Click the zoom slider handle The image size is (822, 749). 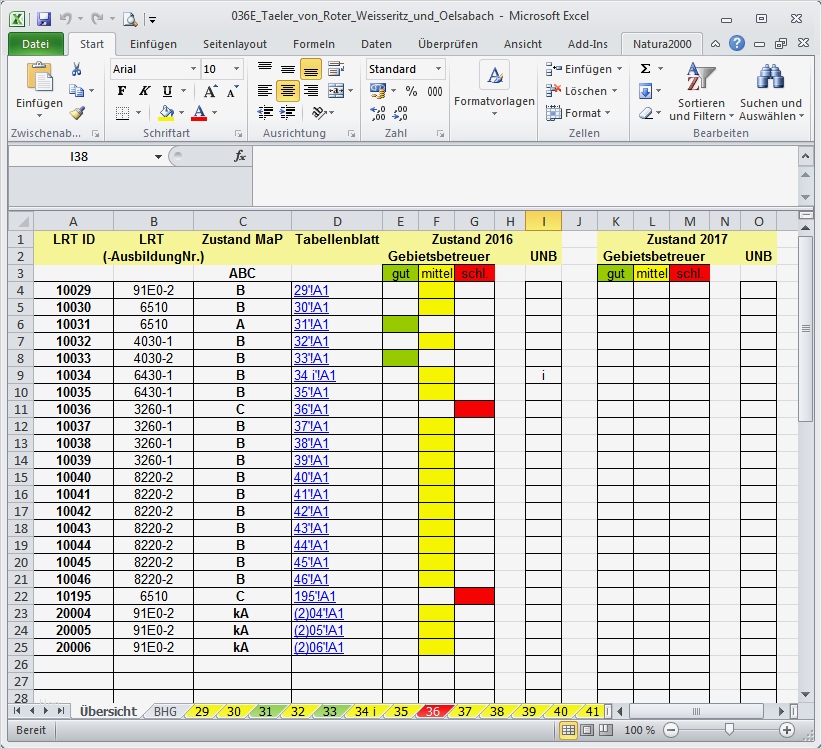(730, 730)
